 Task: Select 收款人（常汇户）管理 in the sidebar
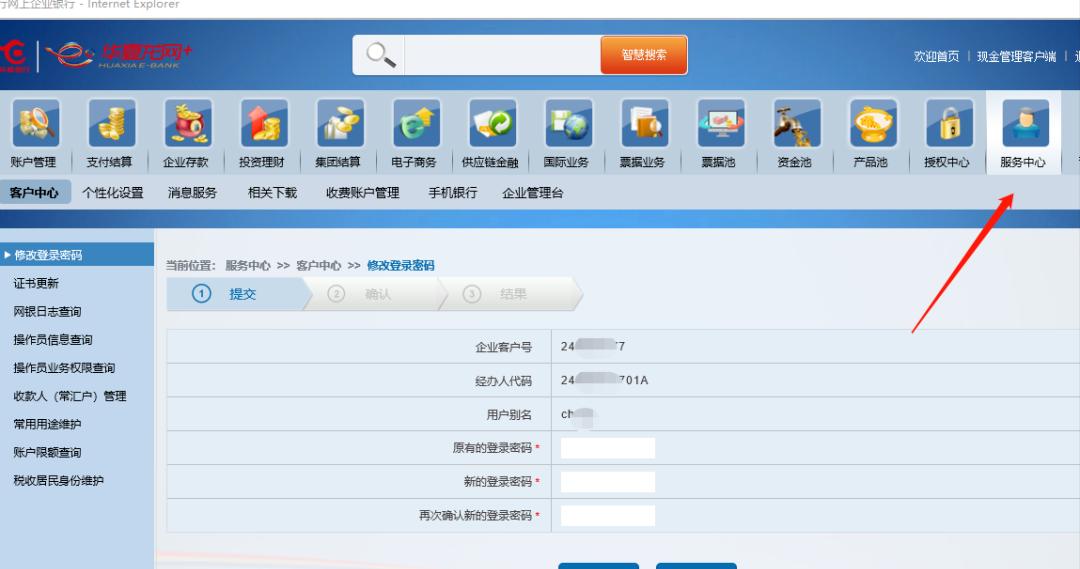[70, 396]
